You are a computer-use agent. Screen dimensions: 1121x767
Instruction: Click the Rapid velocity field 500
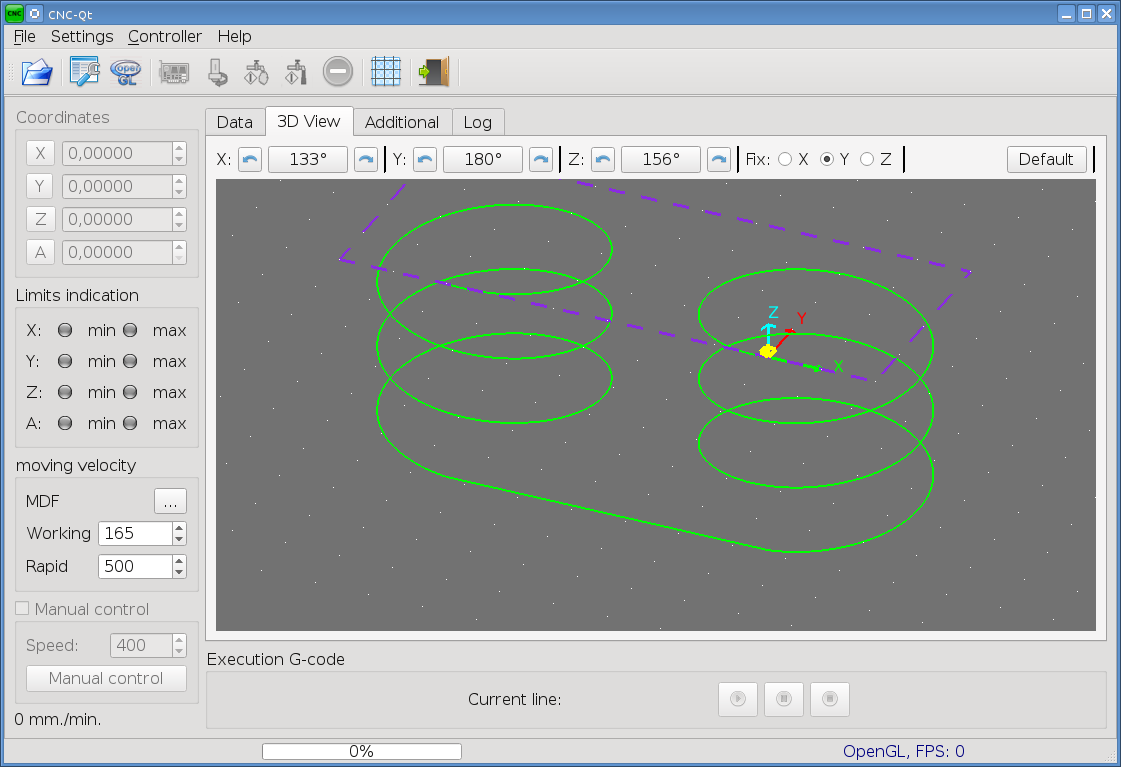pyautogui.click(x=135, y=566)
